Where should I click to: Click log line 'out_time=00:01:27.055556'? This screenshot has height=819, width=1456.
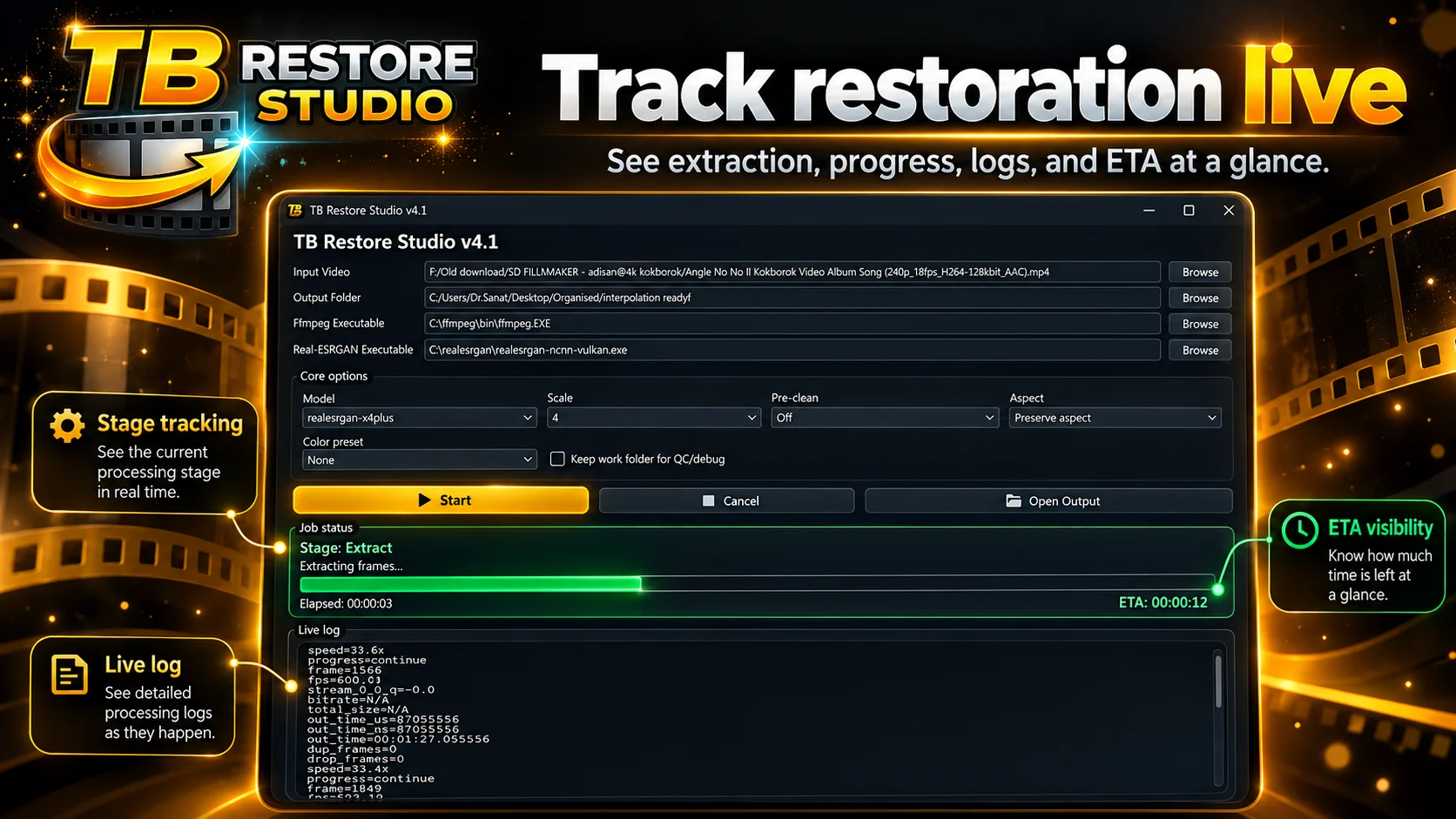398,739
